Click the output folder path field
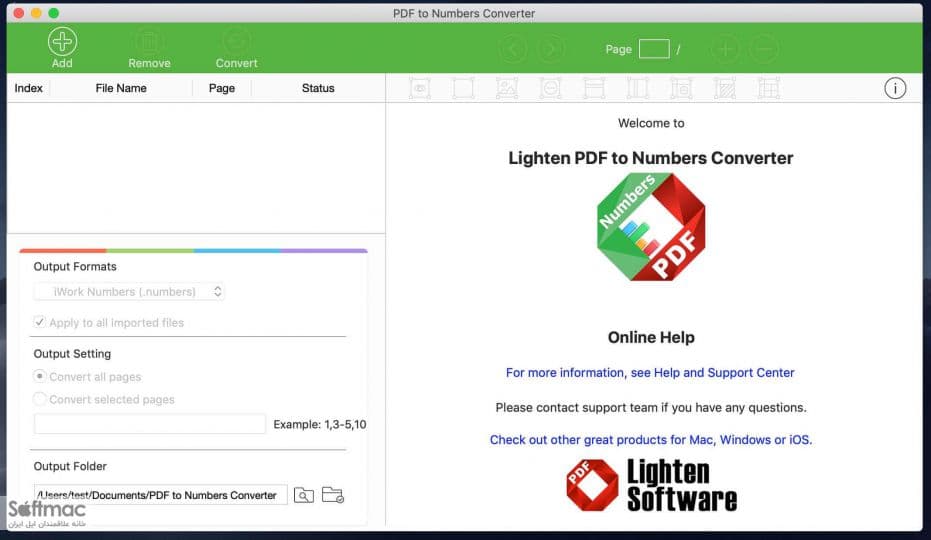 click(x=160, y=495)
